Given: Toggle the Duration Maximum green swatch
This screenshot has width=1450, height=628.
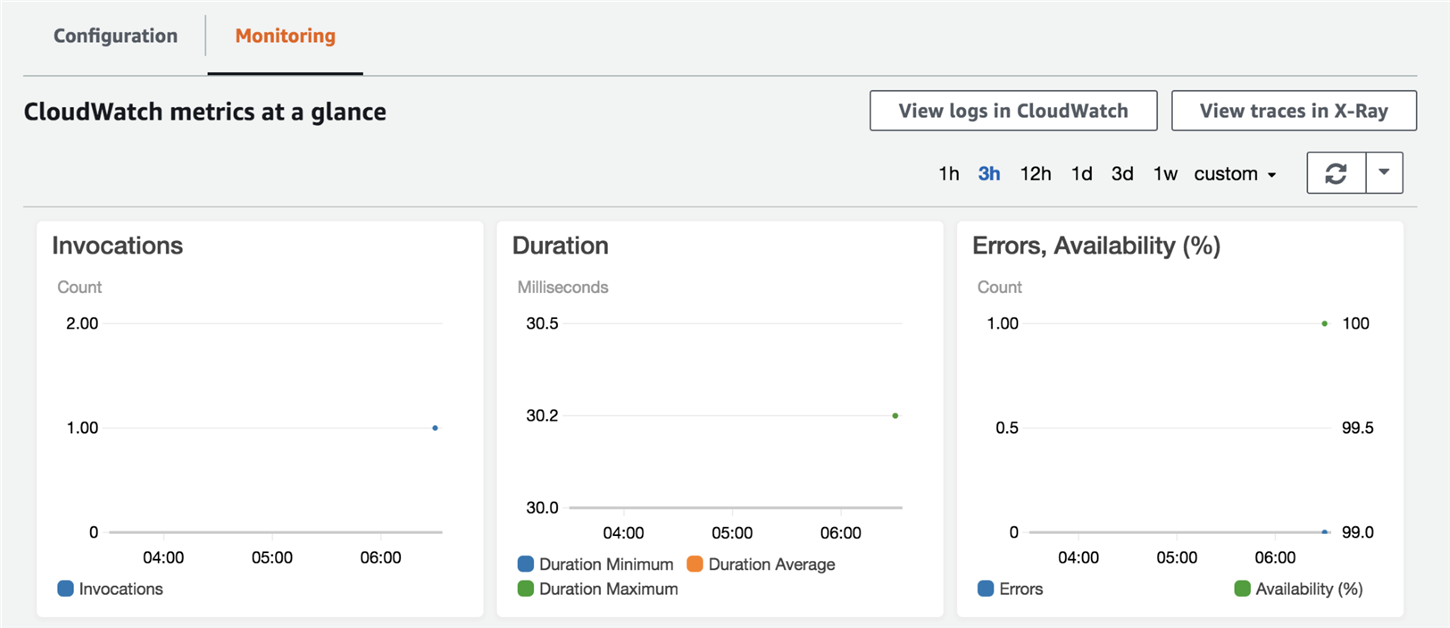Looking at the screenshot, I should pos(526,589).
